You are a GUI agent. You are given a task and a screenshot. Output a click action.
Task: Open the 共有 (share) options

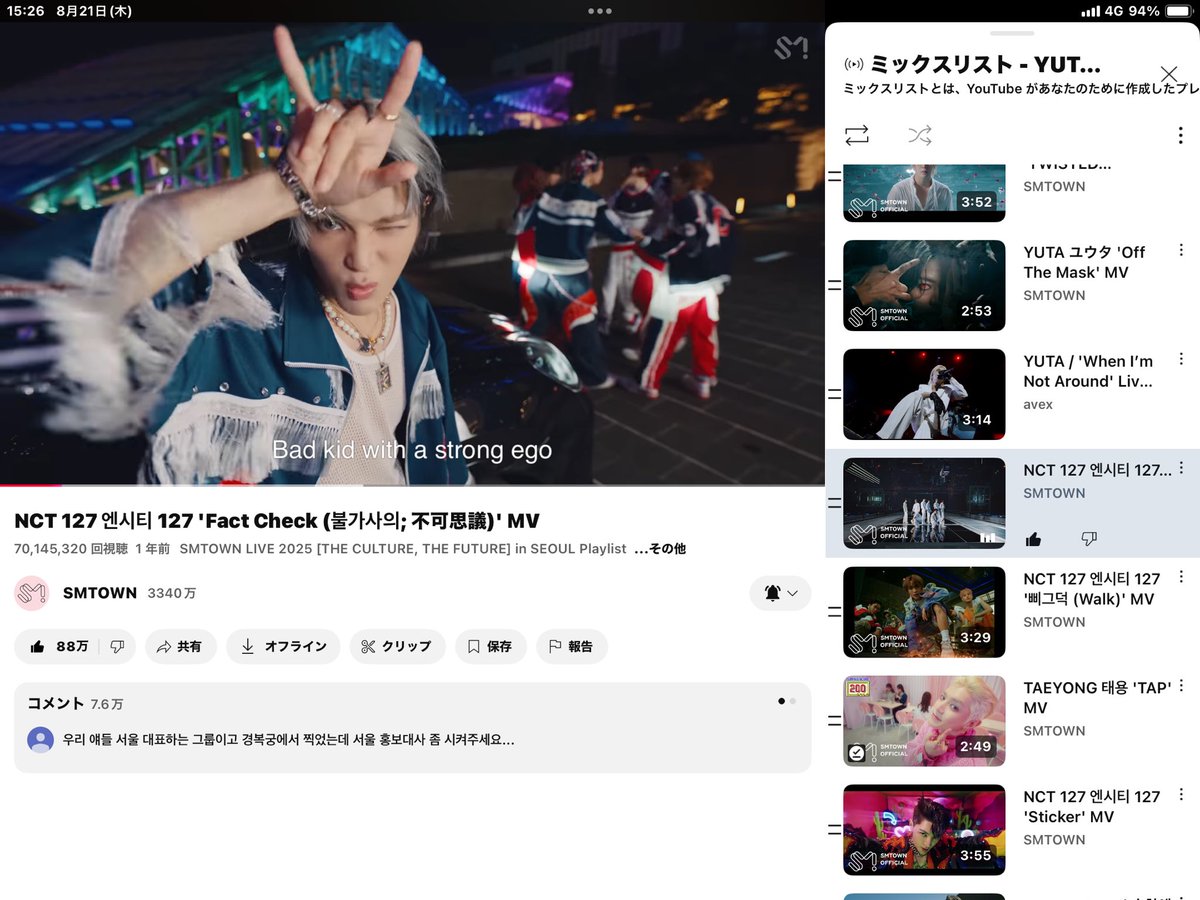tap(181, 646)
